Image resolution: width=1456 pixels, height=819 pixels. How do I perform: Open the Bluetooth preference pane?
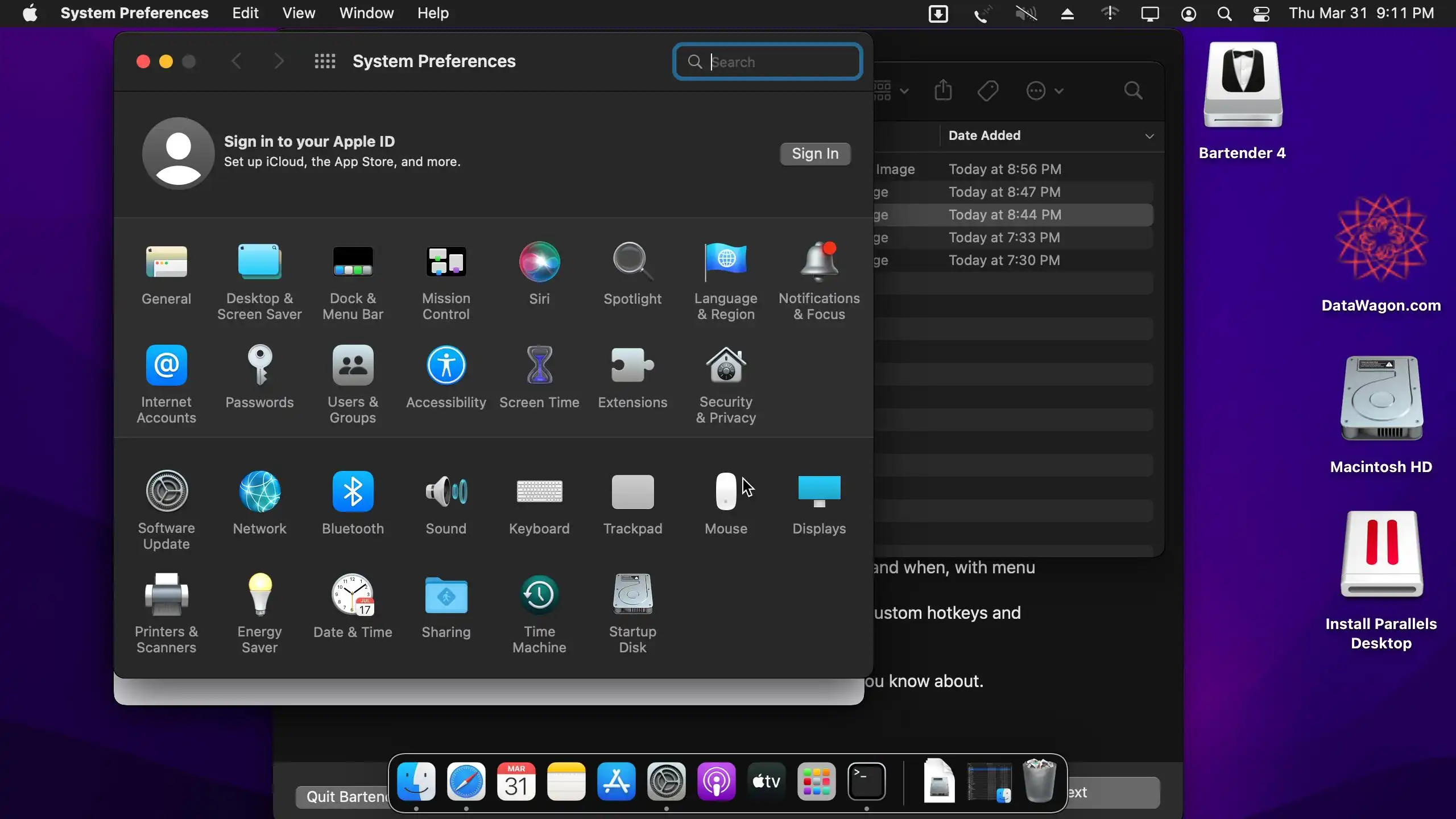(353, 492)
